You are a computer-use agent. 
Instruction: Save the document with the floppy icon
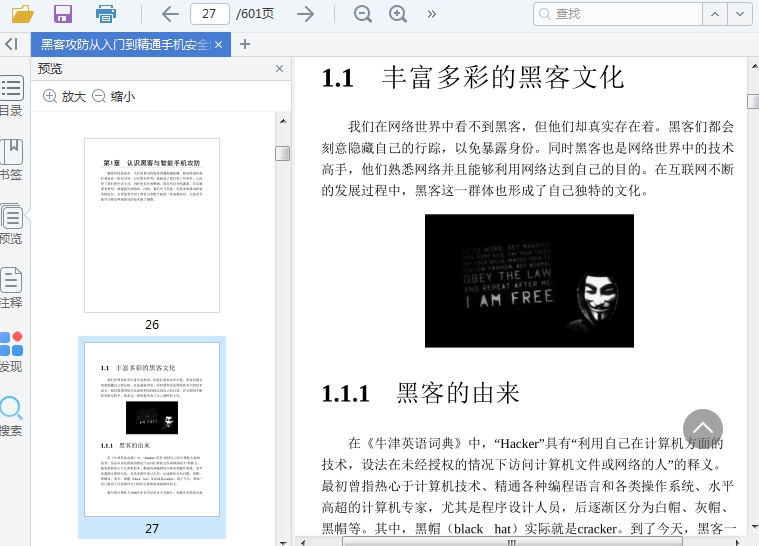tap(63, 14)
